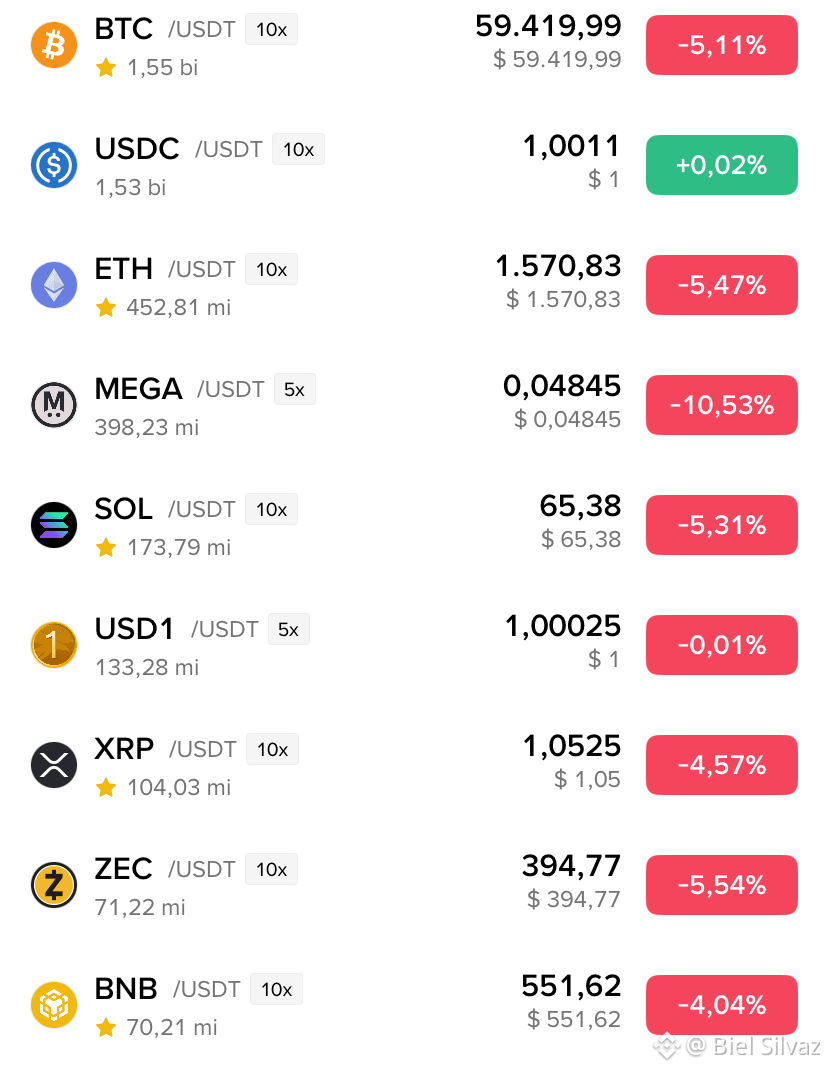Select the ETH price 1.570,83
The image size is (828, 1071).
pos(558,266)
